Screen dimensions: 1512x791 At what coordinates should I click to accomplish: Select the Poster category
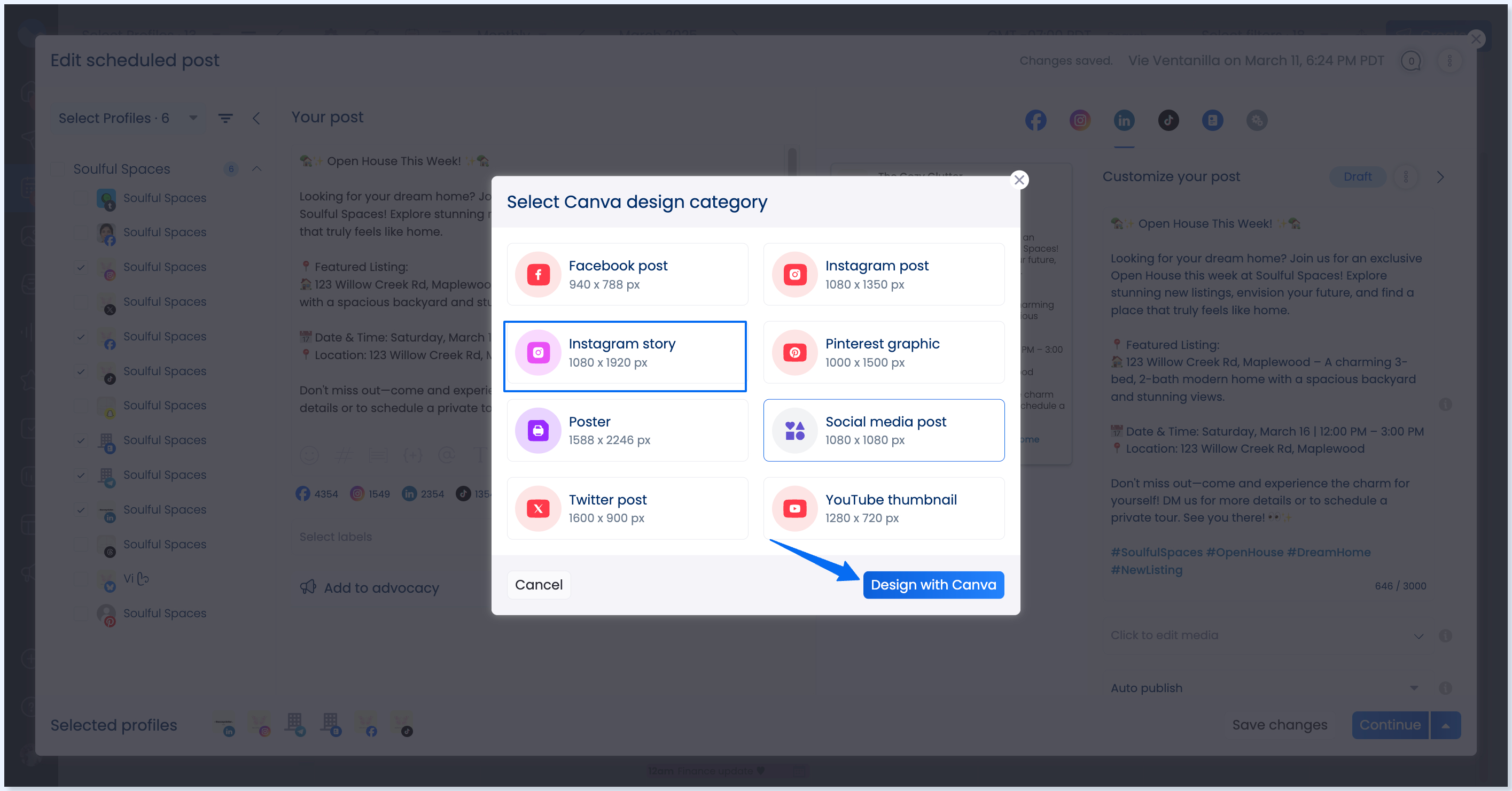tap(627, 430)
